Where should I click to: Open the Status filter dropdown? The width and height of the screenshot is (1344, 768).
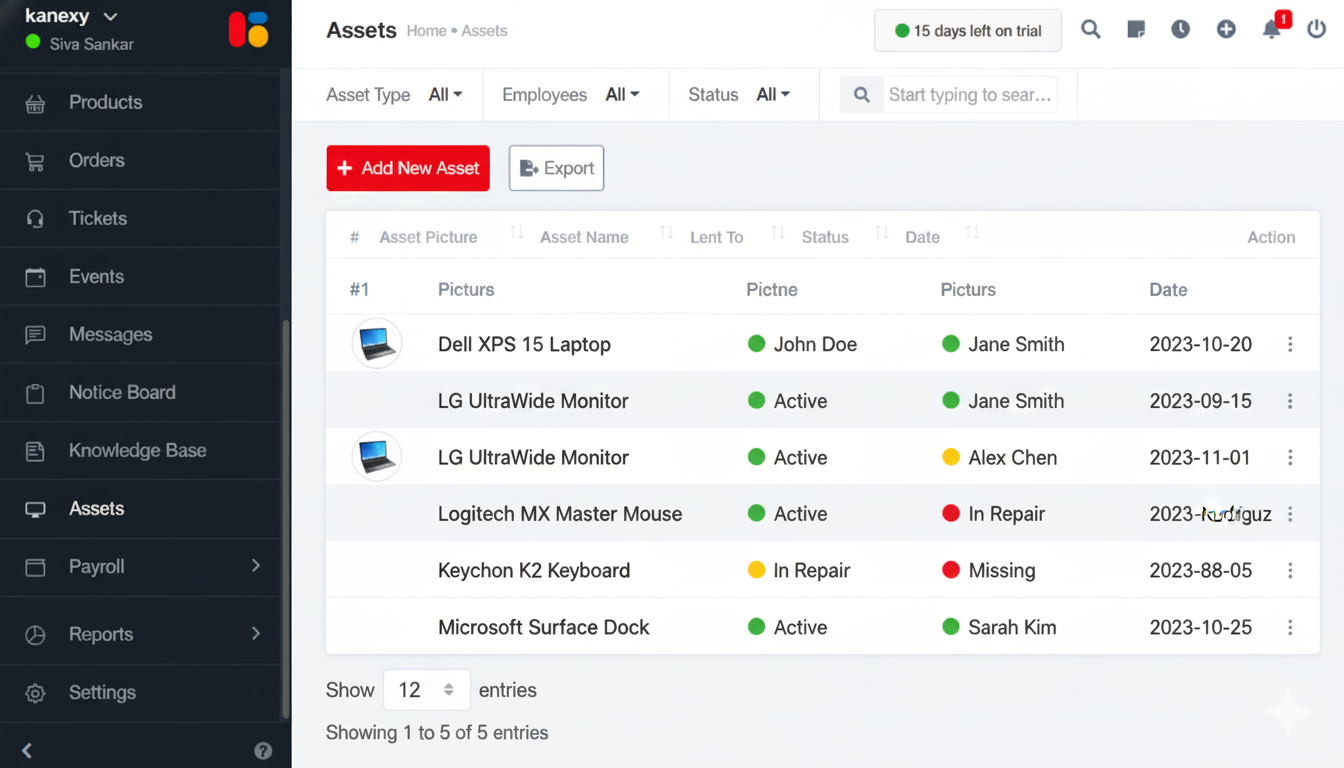point(772,94)
